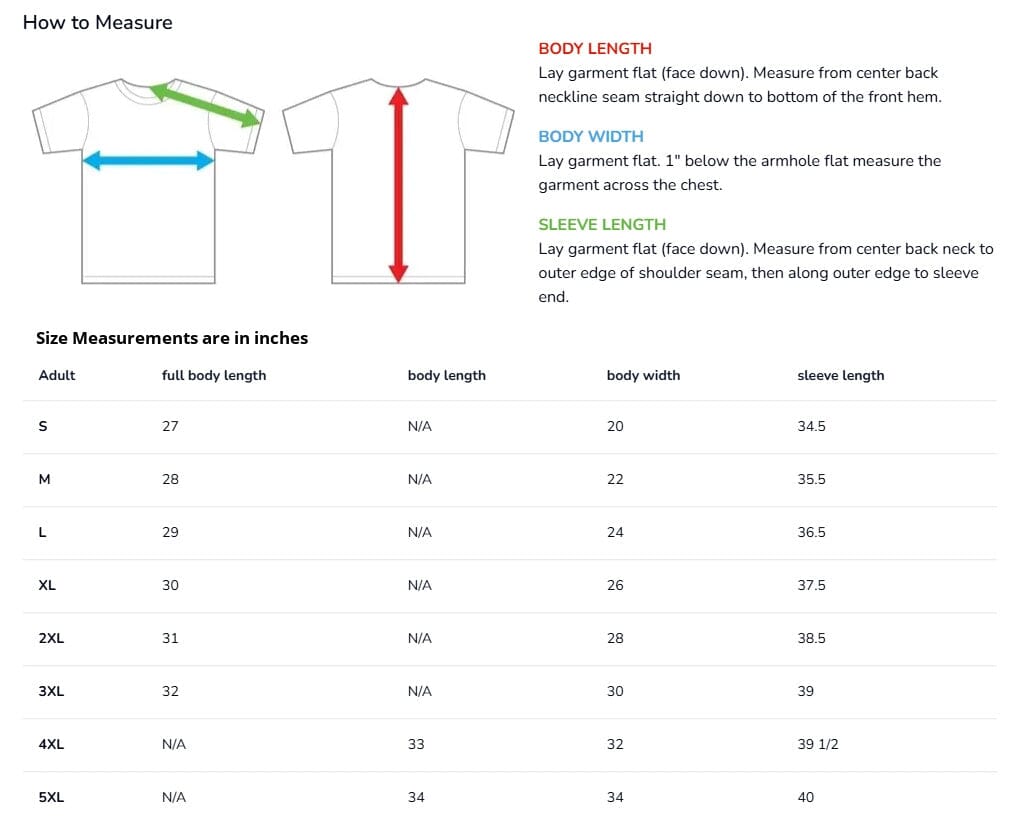This screenshot has height=823, width=1016.
Task: Select the size S row label
Action: coord(43,426)
